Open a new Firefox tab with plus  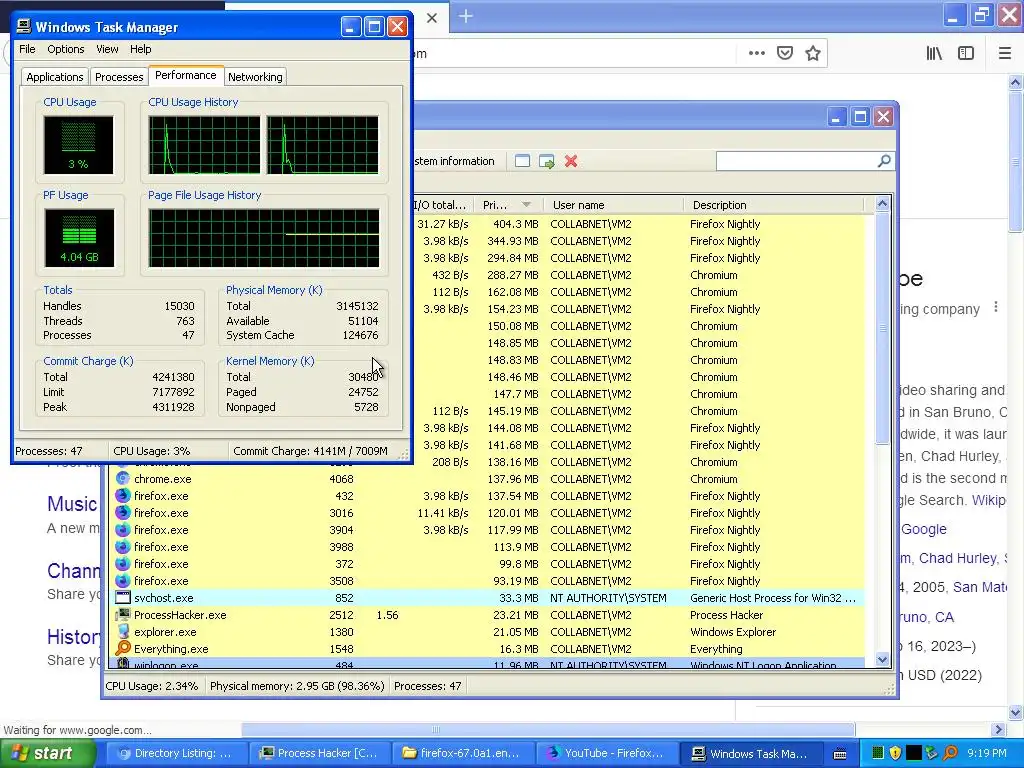466,16
